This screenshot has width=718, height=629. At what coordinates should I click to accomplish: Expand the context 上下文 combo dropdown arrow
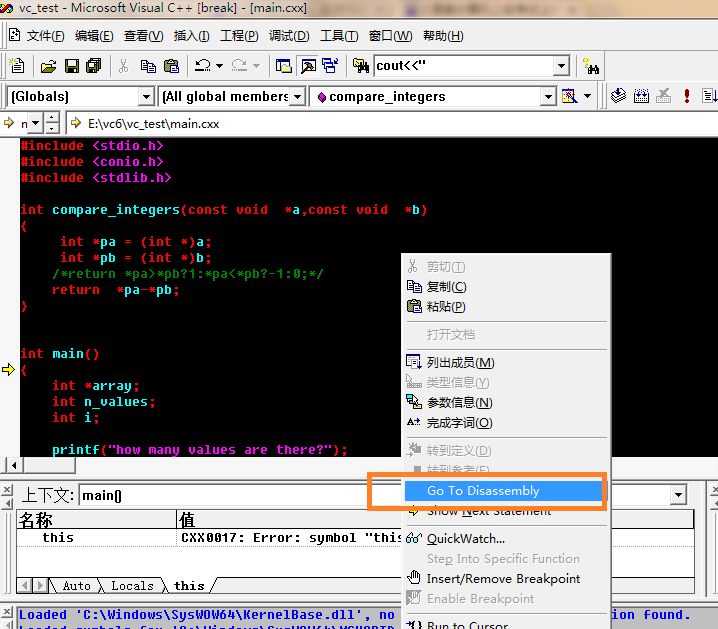click(678, 495)
